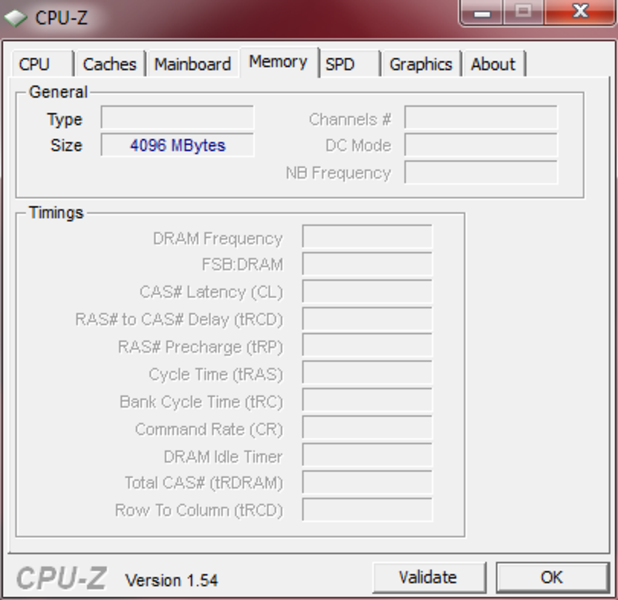Image resolution: width=618 pixels, height=600 pixels.
Task: Click the DRAM Idle Timer field
Action: point(367,455)
